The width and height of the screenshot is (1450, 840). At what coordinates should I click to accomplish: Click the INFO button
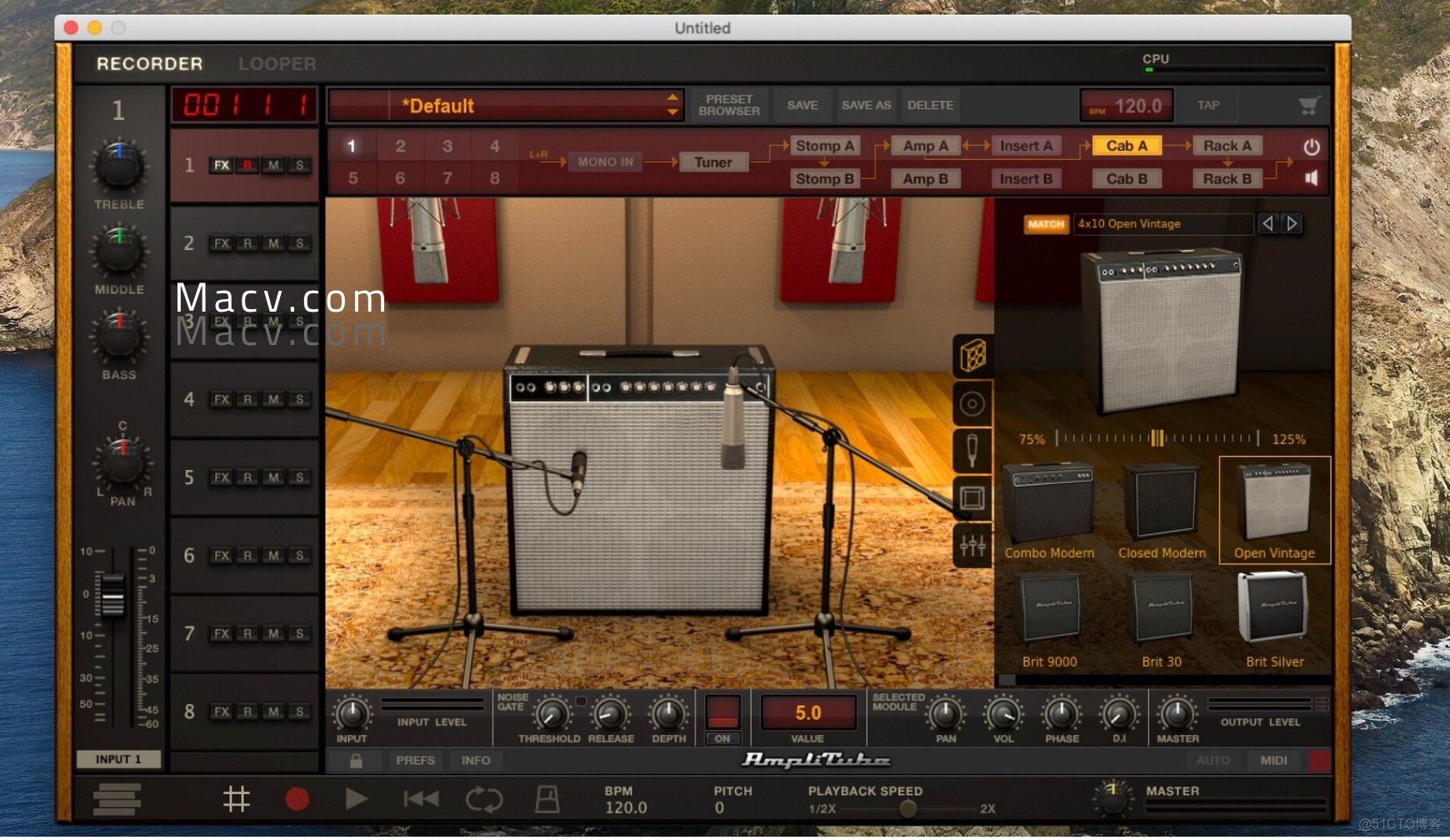(476, 761)
